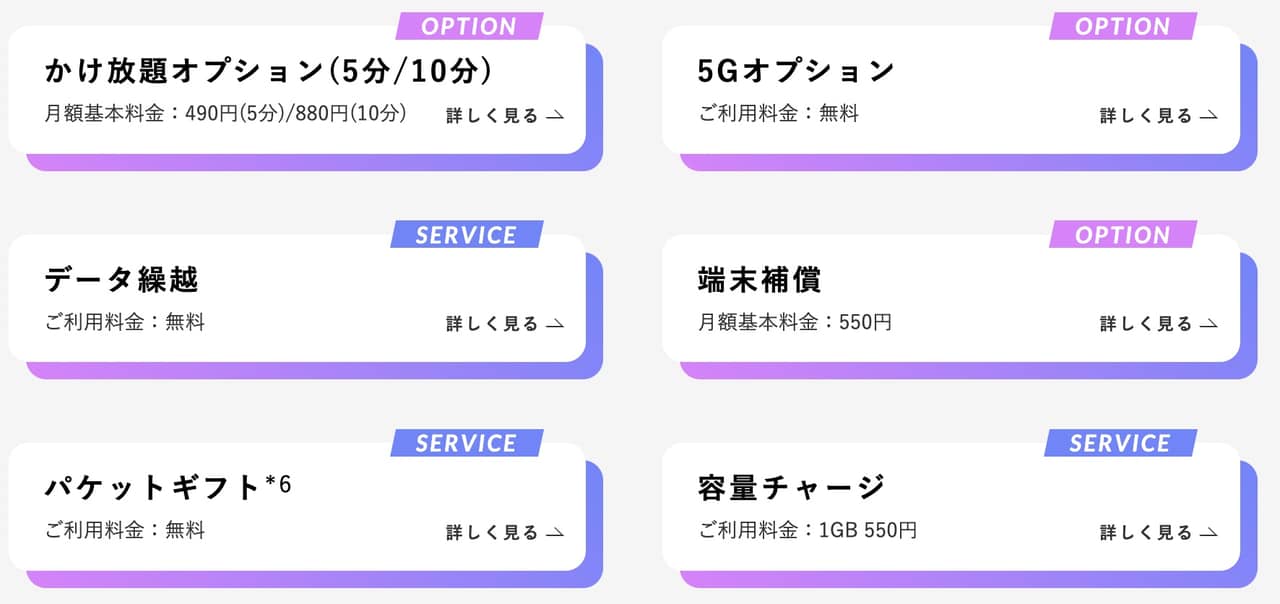Click the 端末補償 card heading
Screen dimensions: 1280x604
point(759,279)
